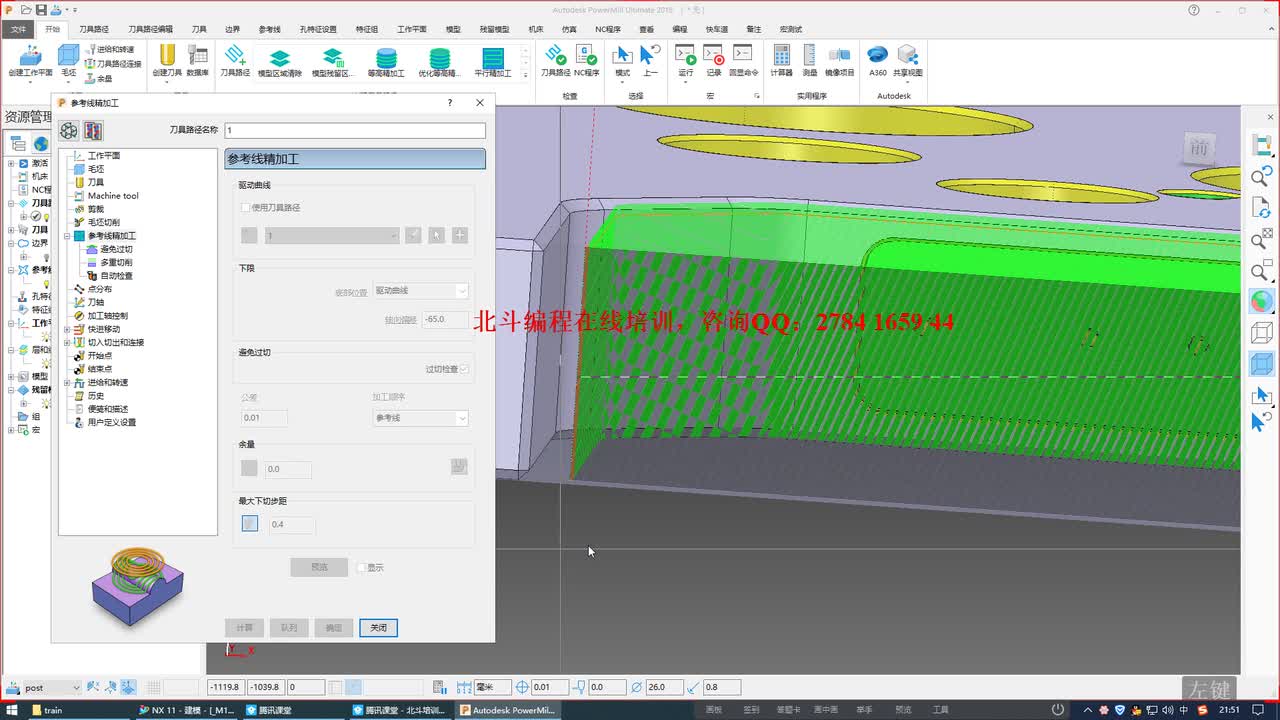
Task: Expand the 切入切出和连接 tree node
Action: coord(67,342)
